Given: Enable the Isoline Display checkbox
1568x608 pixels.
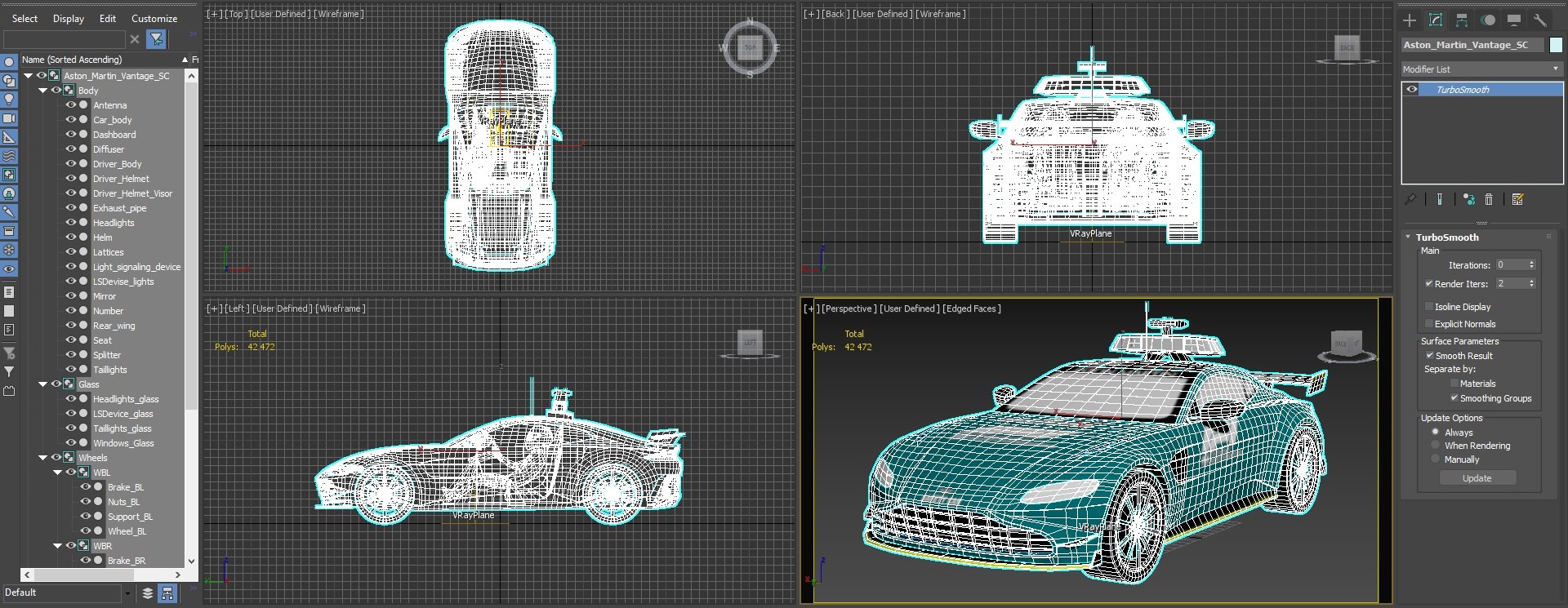Looking at the screenshot, I should (1428, 307).
